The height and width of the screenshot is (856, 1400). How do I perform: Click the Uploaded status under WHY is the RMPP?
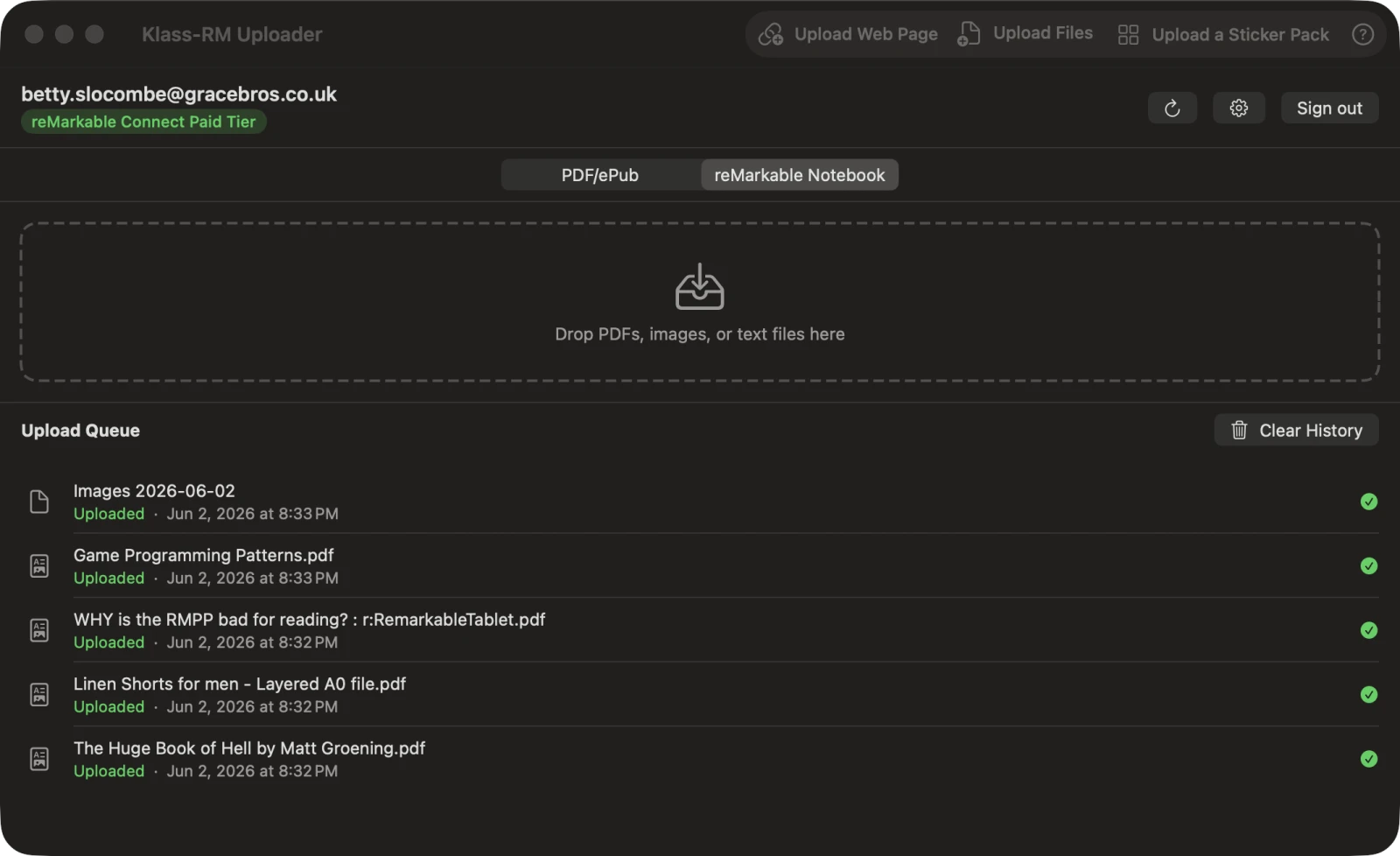point(108,642)
